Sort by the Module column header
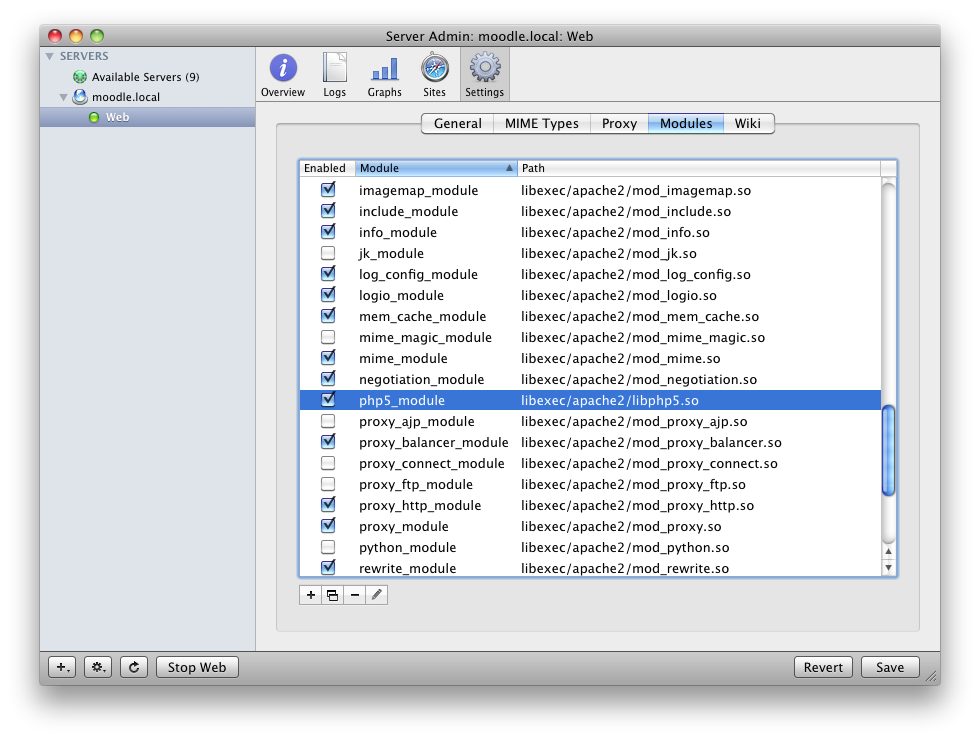Screen dimensions: 980x740 point(436,168)
